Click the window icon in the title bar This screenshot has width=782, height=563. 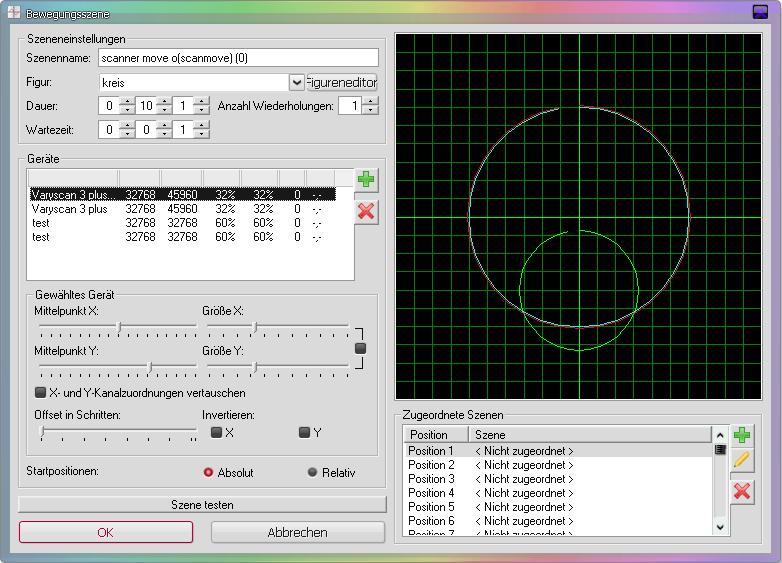pyautogui.click(x=14, y=11)
